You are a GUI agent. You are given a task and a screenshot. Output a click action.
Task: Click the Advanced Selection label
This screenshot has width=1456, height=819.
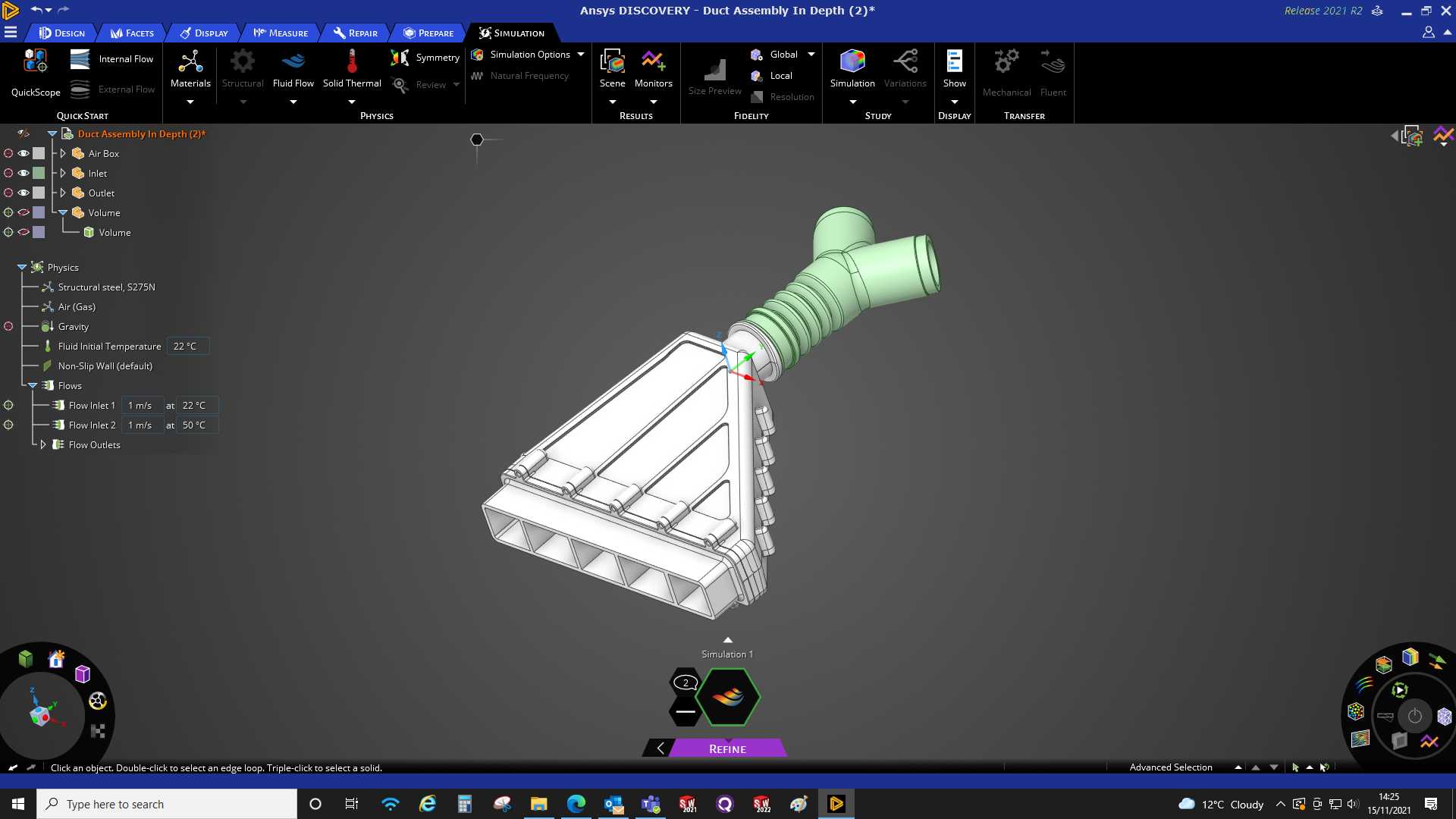tap(1171, 767)
